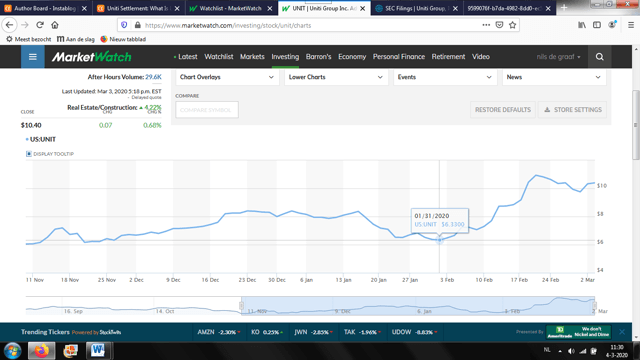Open the site search magnifier icon
640x360 pixels.
pos(599,57)
